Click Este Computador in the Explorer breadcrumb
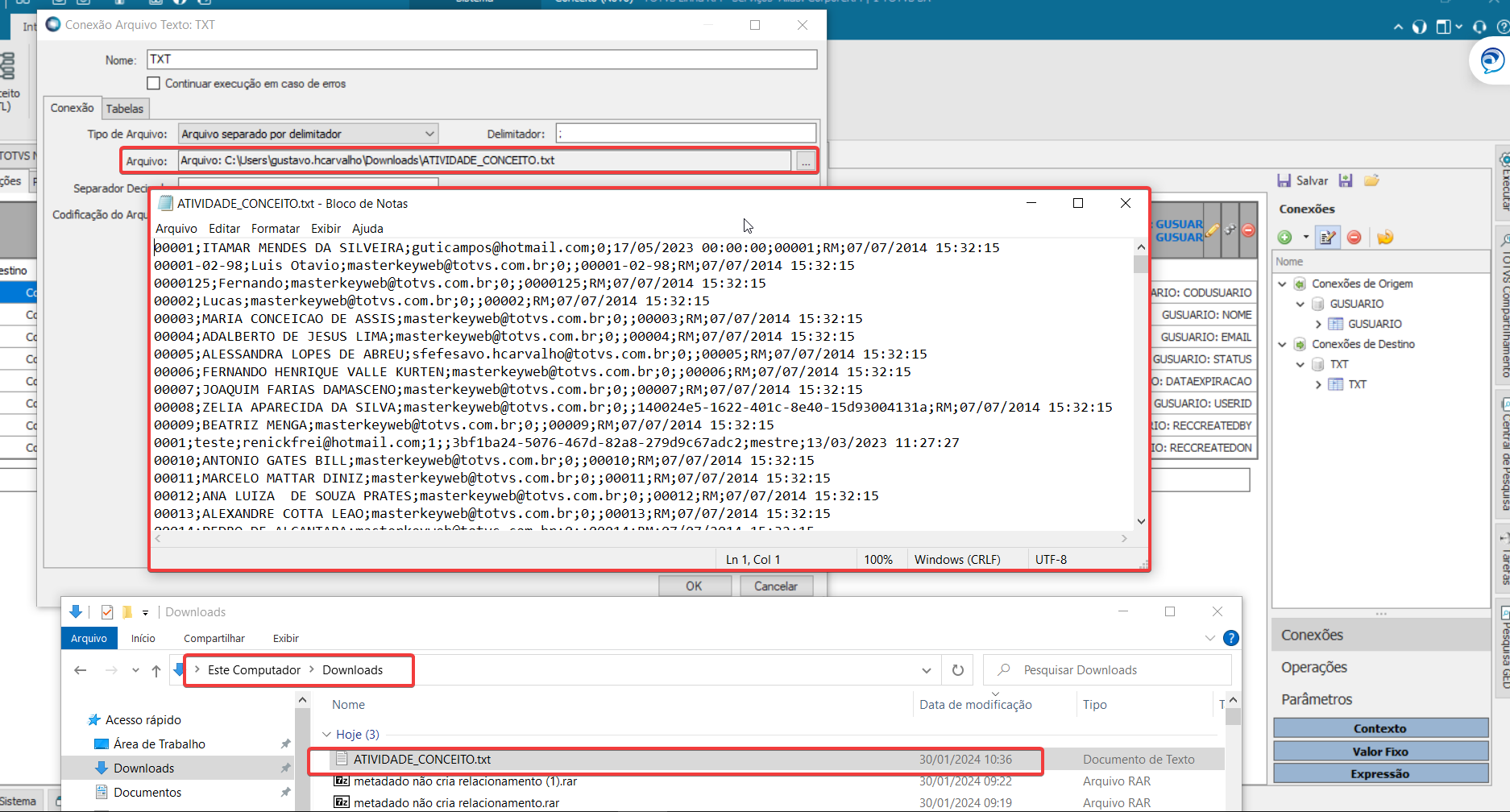The image size is (1510, 812). point(254,670)
